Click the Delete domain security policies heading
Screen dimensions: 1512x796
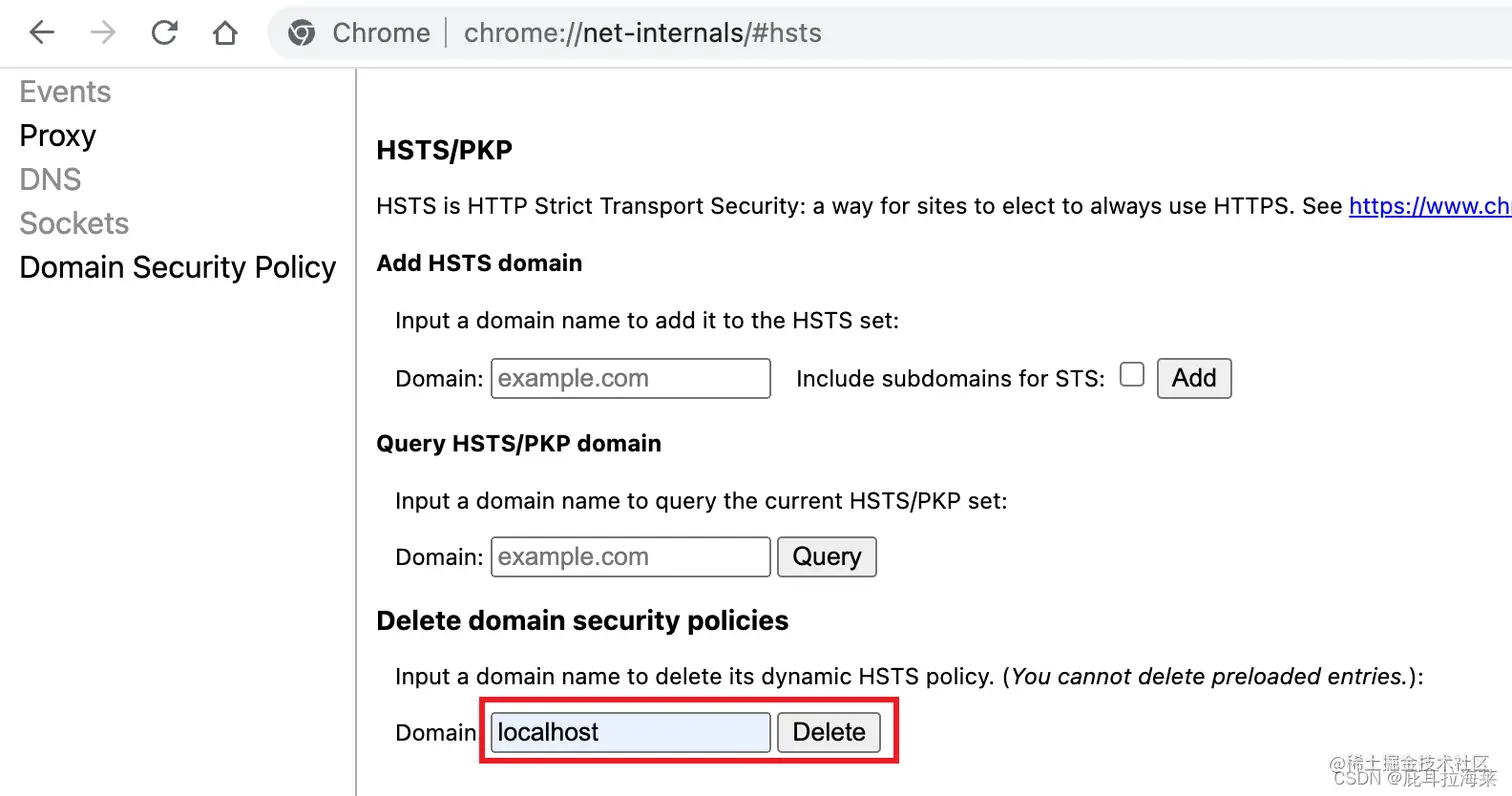pos(582,621)
